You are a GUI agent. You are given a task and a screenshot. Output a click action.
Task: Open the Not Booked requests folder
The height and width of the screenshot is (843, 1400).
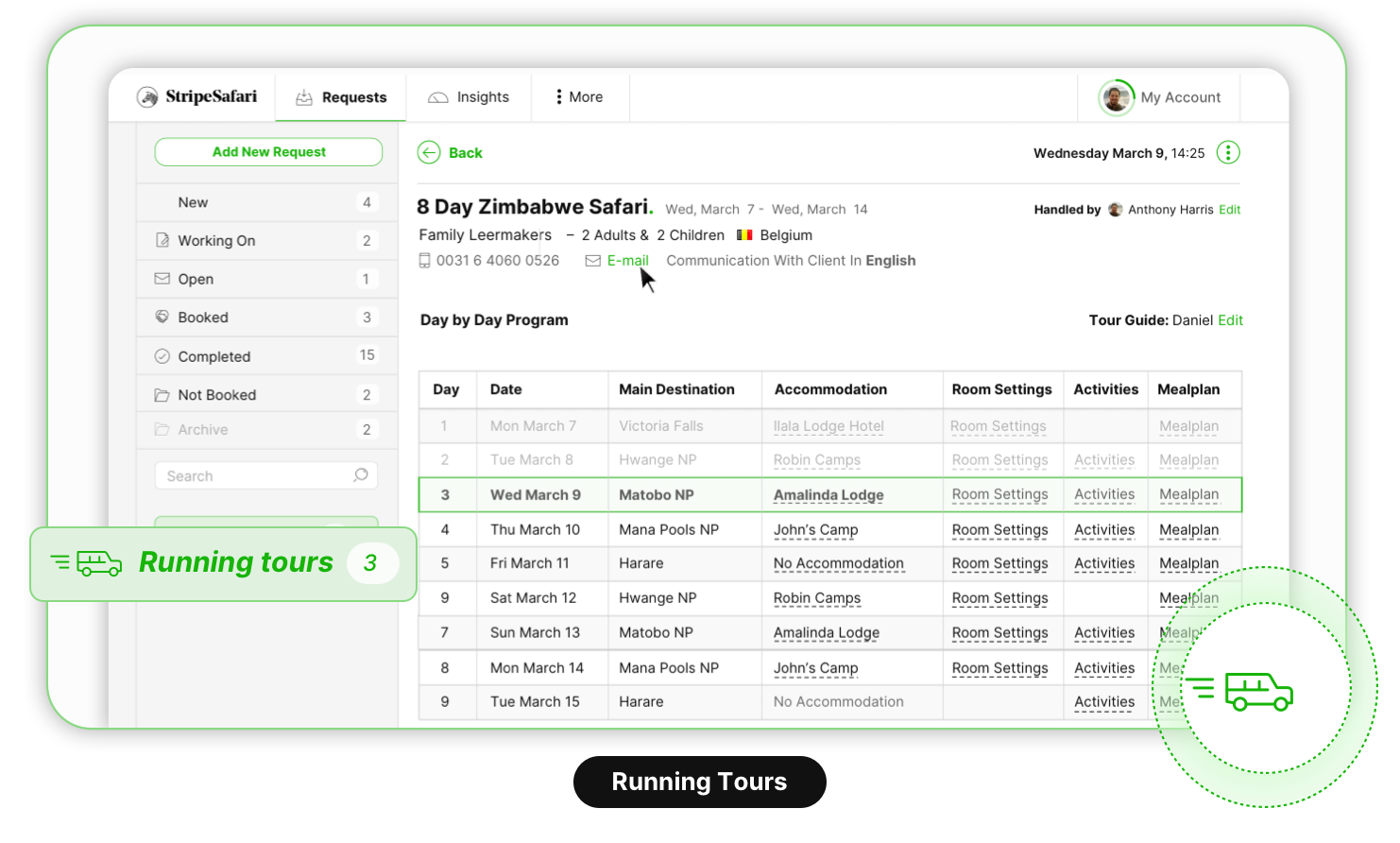[217, 395]
